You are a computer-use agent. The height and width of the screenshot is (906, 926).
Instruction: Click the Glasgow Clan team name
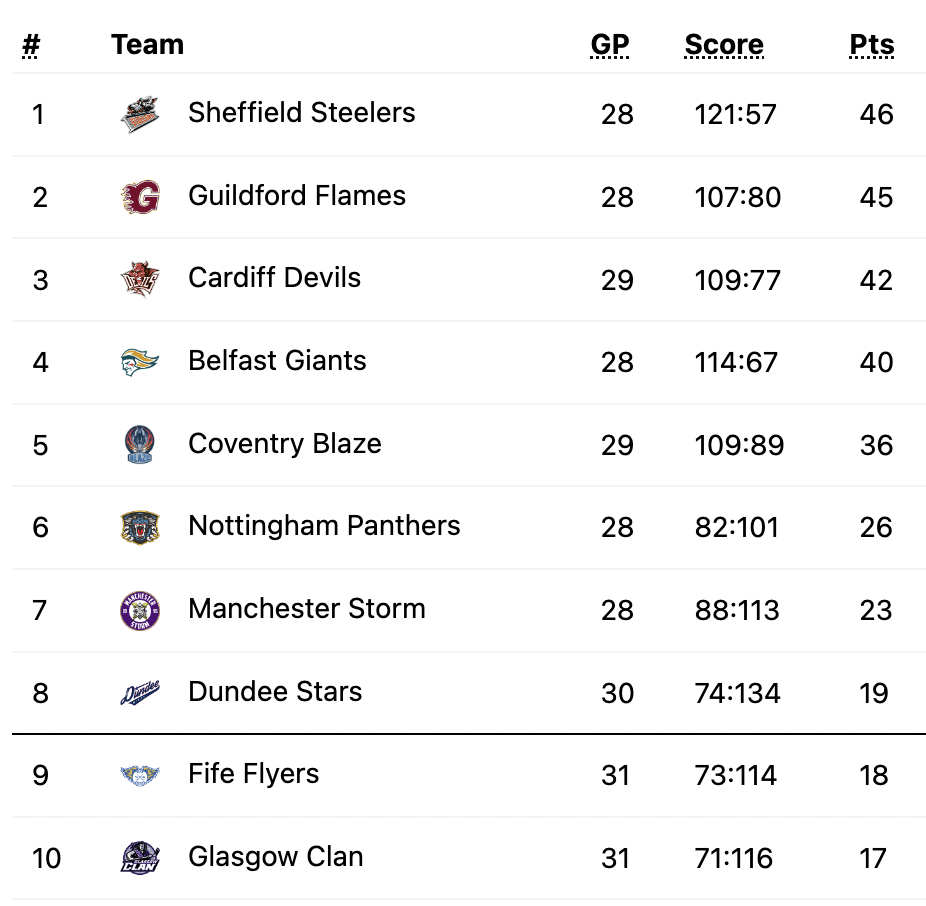pyautogui.click(x=276, y=856)
